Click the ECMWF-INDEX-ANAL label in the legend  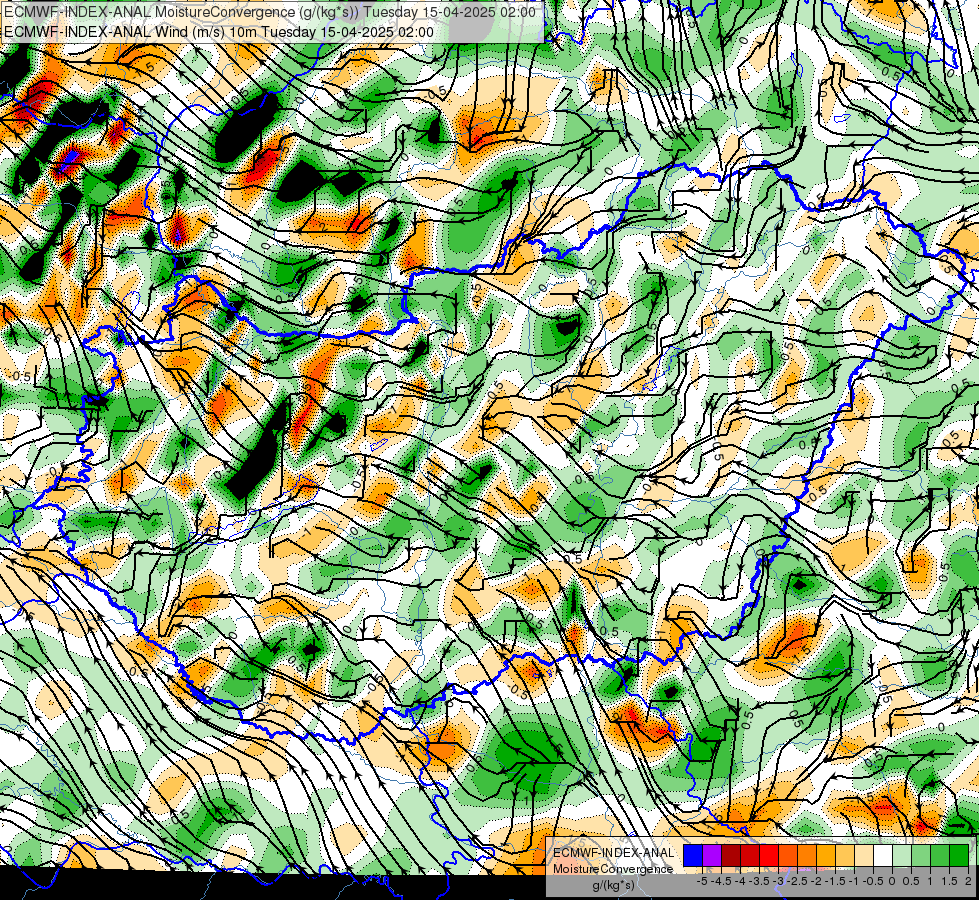click(x=613, y=853)
